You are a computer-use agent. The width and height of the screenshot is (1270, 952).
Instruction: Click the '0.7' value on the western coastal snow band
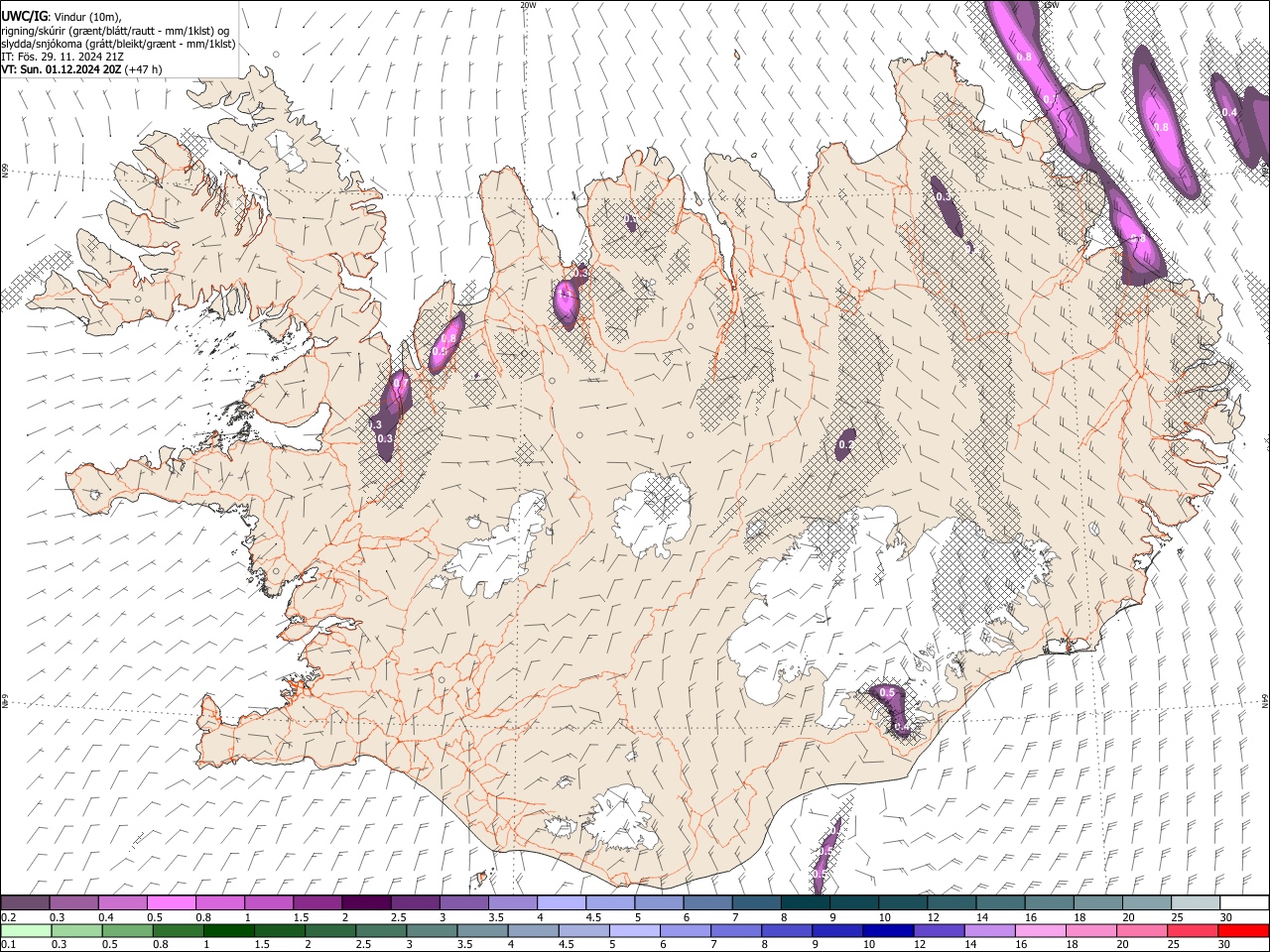click(400, 383)
